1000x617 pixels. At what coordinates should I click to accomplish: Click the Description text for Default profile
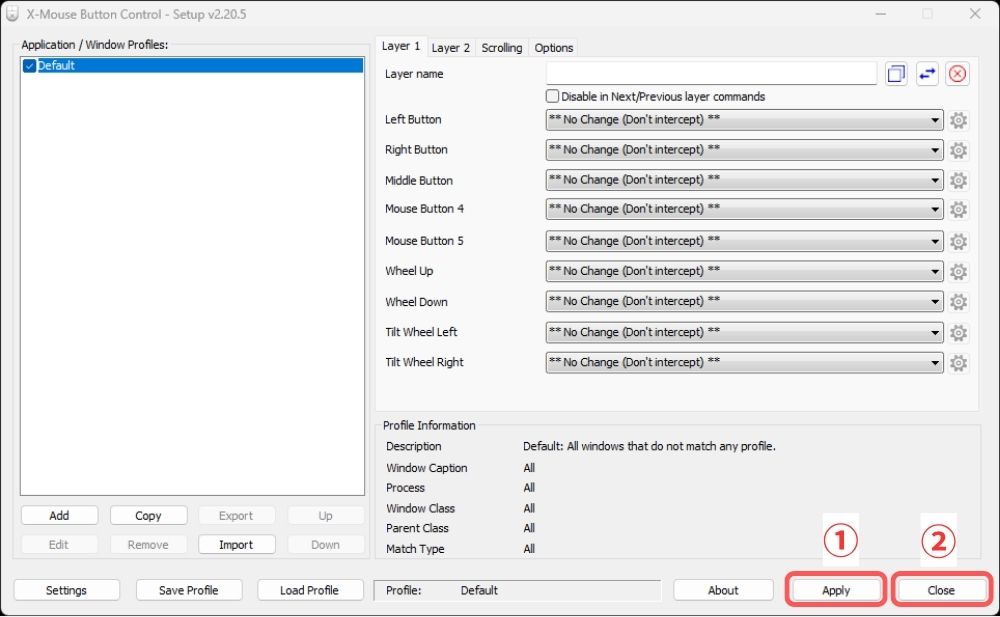tap(649, 446)
